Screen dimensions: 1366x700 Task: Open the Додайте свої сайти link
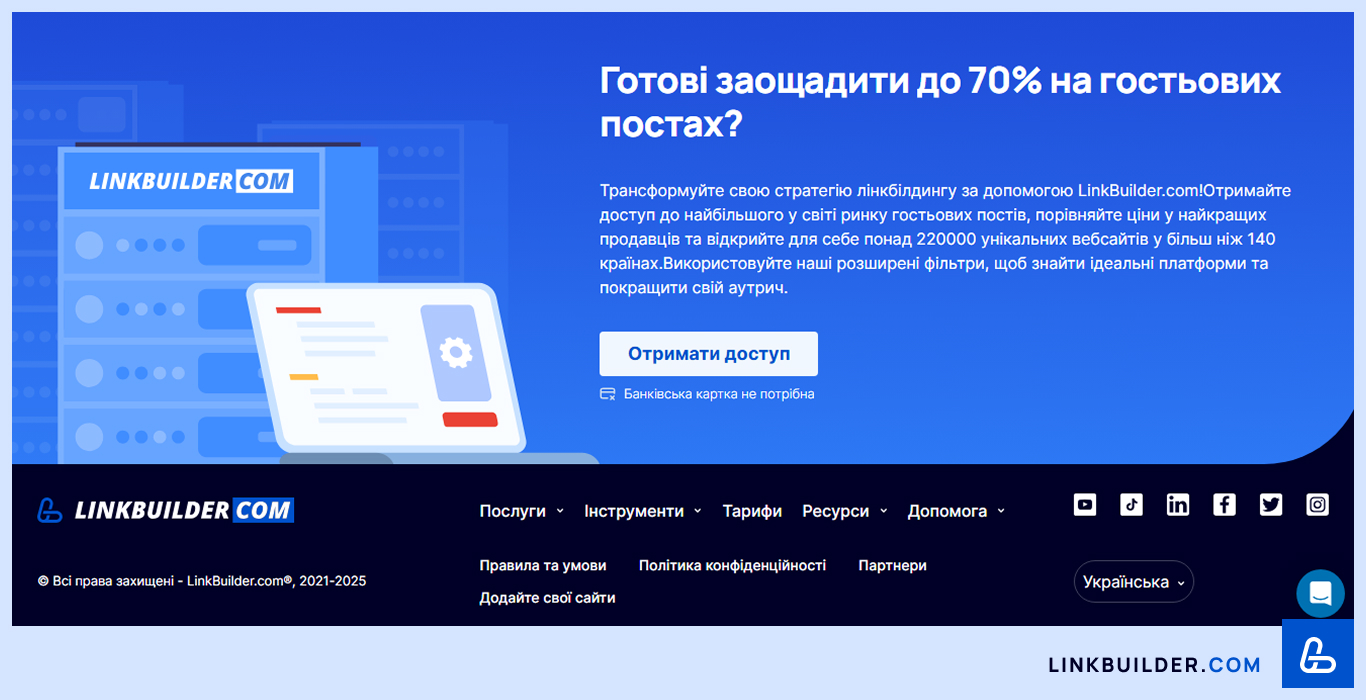pyautogui.click(x=547, y=597)
